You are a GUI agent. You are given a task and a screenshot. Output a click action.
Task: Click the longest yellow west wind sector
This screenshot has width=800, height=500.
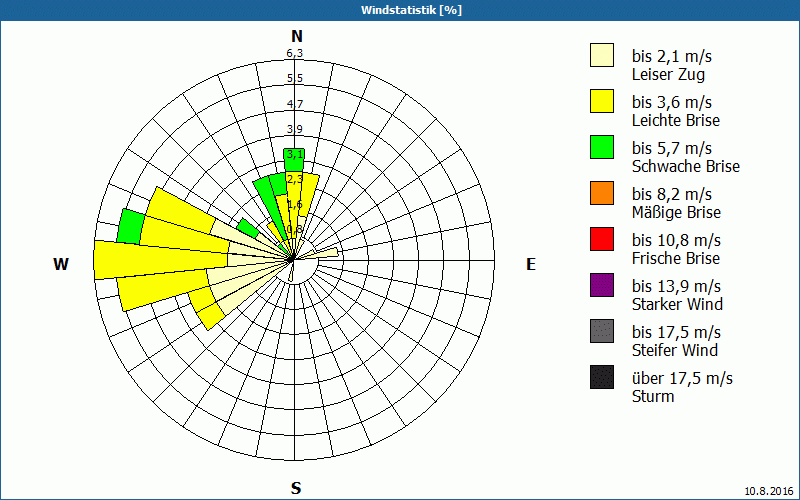[161, 260]
